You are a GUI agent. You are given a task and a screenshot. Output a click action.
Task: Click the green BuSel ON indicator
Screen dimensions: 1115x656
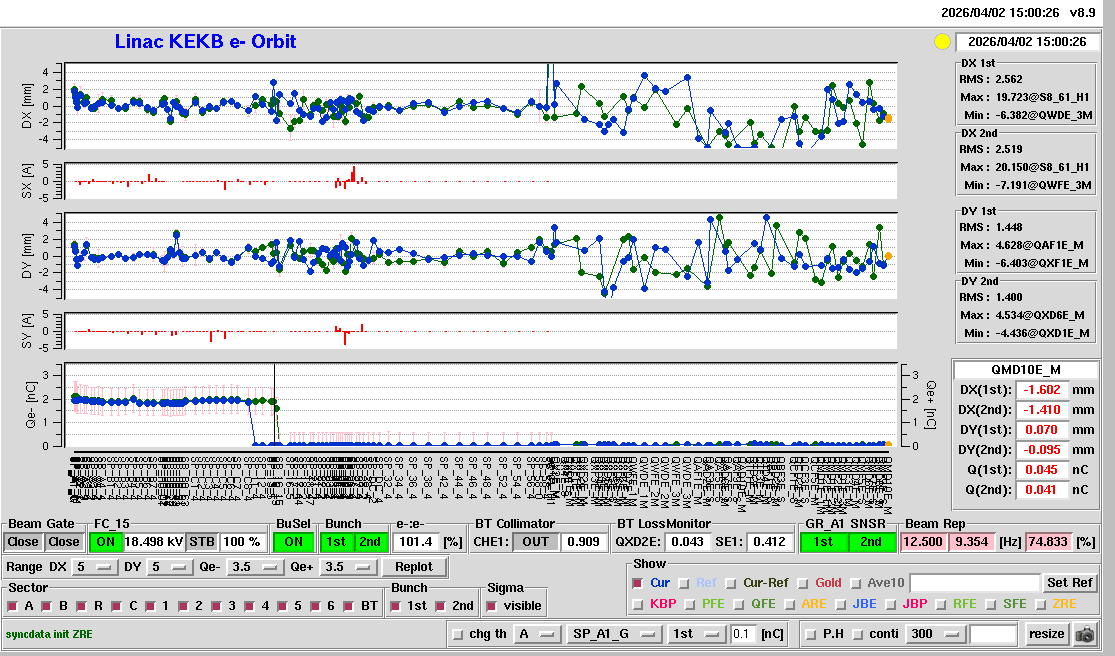(x=292, y=542)
